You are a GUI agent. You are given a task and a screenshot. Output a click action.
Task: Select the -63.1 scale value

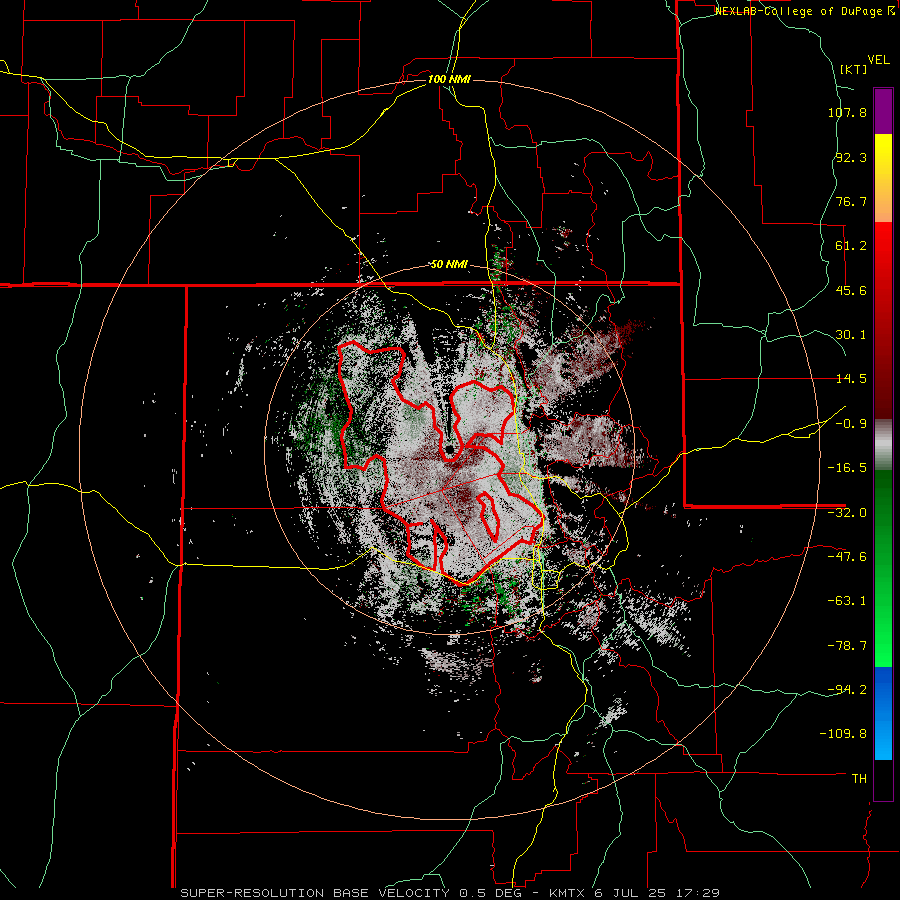[x=847, y=601]
